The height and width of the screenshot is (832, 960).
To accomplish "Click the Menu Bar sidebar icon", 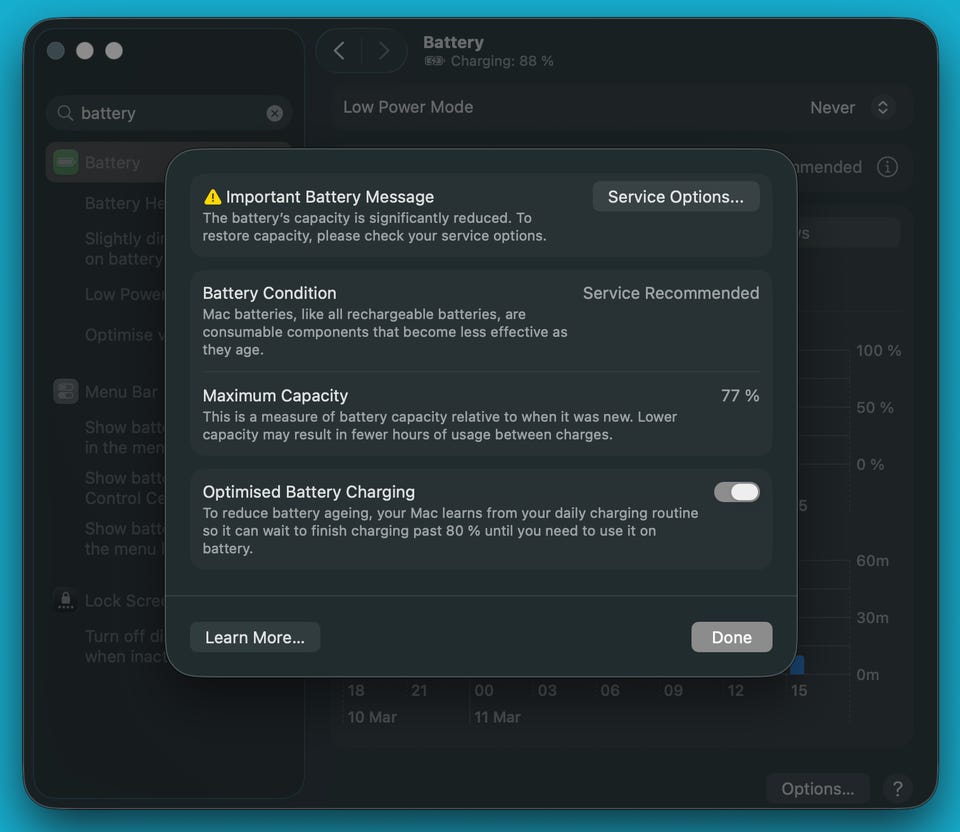I will pyautogui.click(x=66, y=392).
